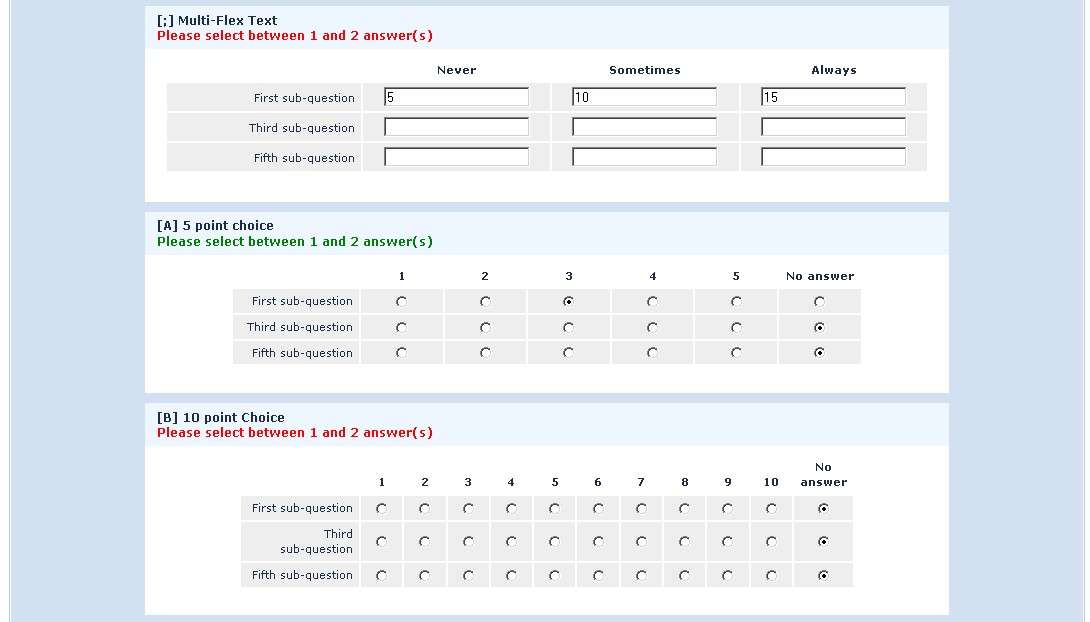
Task: Click the Fifth sub-question Never text field
Action: point(456,157)
